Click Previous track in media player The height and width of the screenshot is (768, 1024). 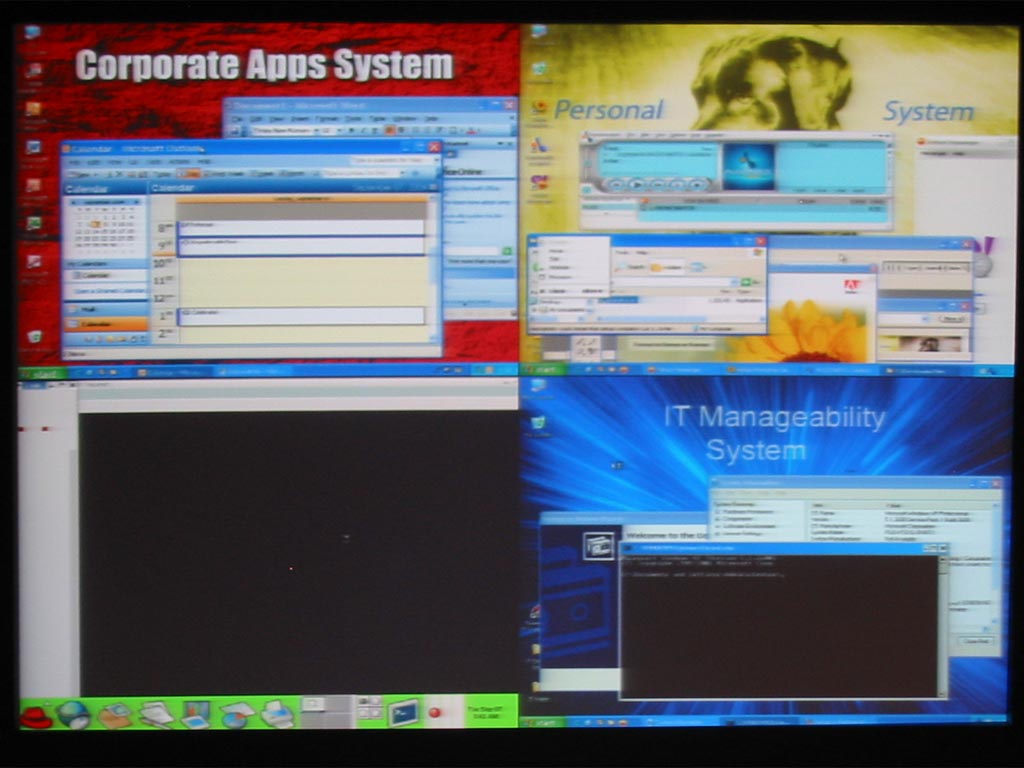pos(616,185)
